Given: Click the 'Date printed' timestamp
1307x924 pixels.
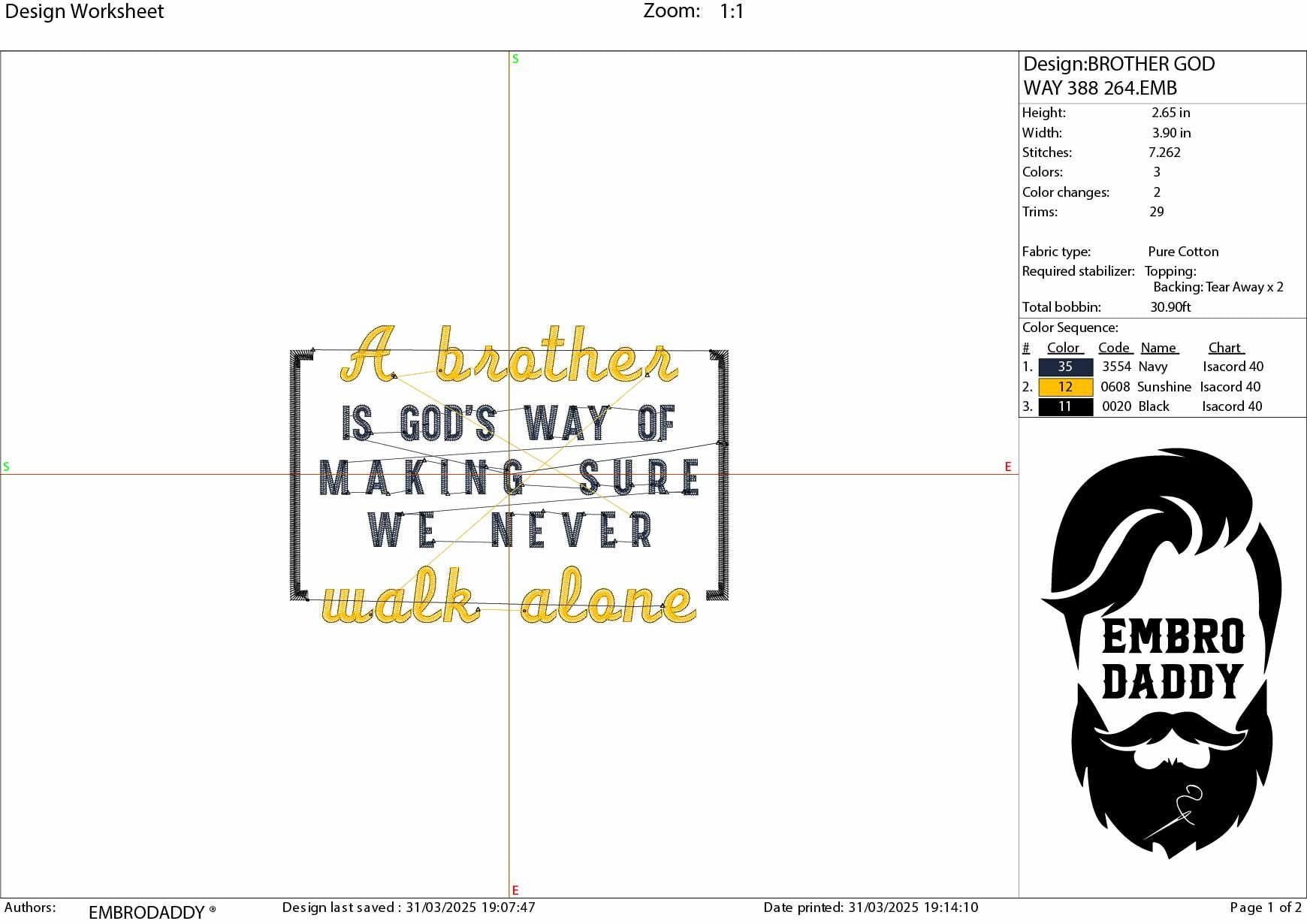Looking at the screenshot, I should coord(871,907).
